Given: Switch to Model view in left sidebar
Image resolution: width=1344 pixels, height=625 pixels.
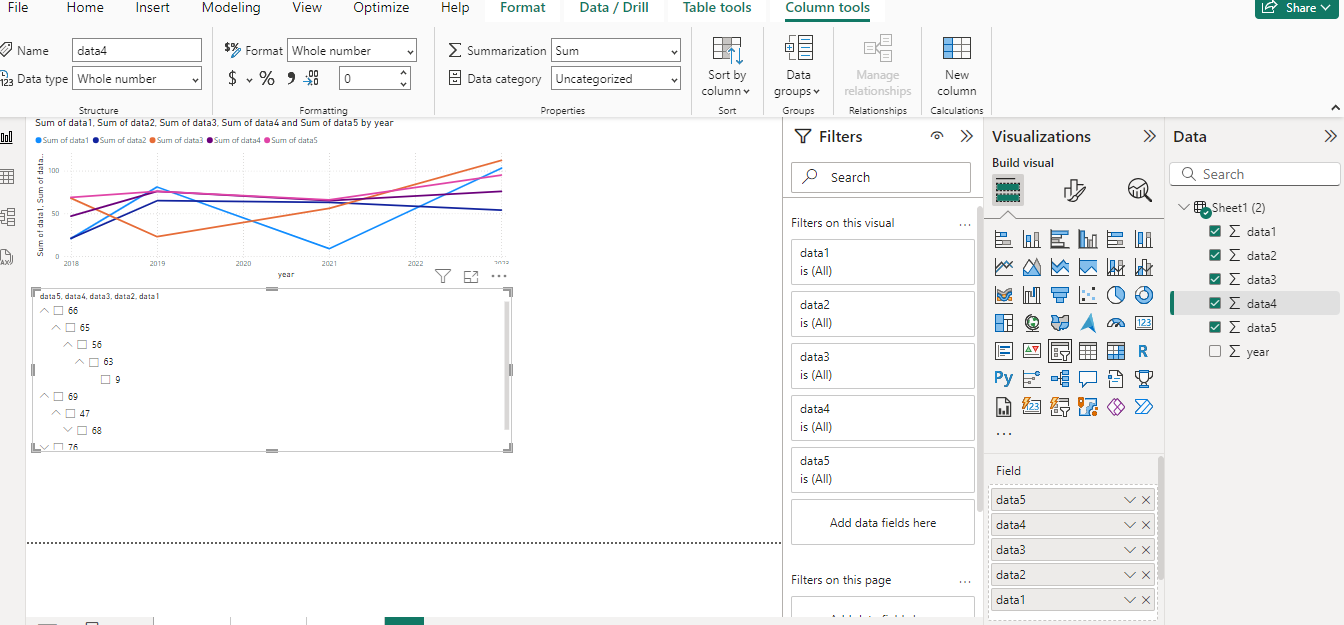Looking at the screenshot, I should tap(7, 217).
